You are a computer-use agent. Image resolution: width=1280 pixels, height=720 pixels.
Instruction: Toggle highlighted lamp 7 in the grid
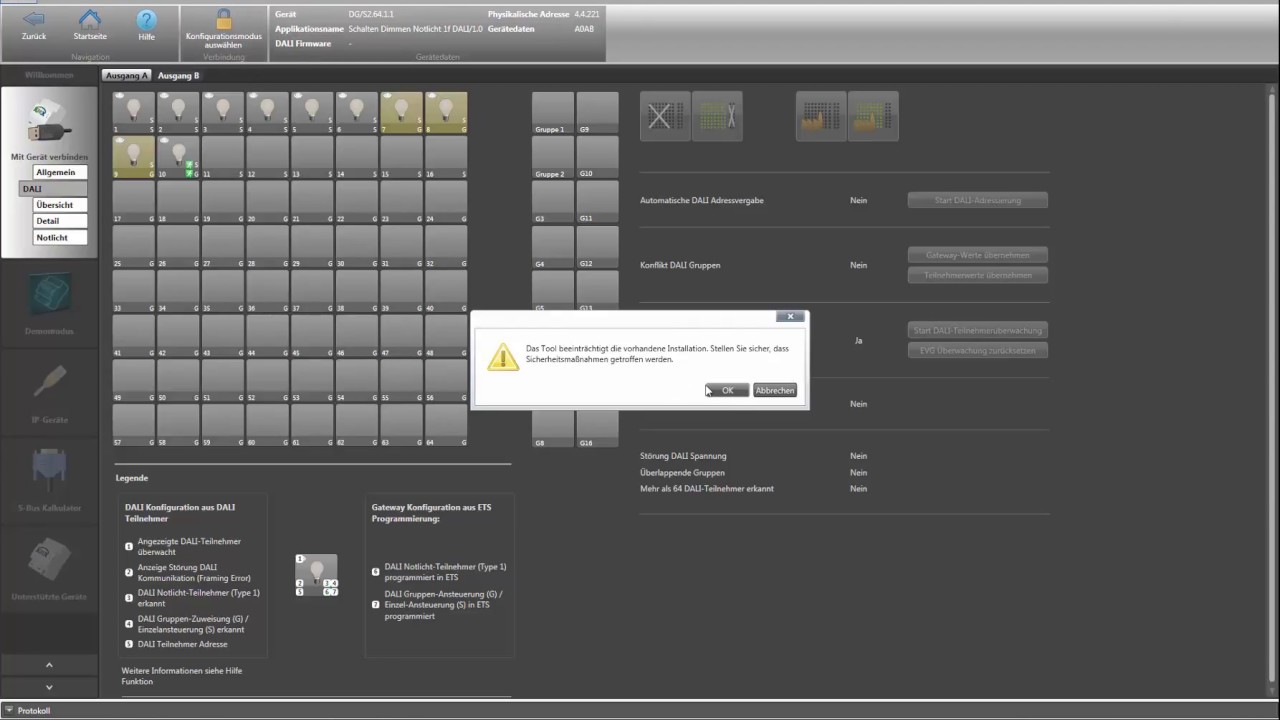[x=400, y=112]
